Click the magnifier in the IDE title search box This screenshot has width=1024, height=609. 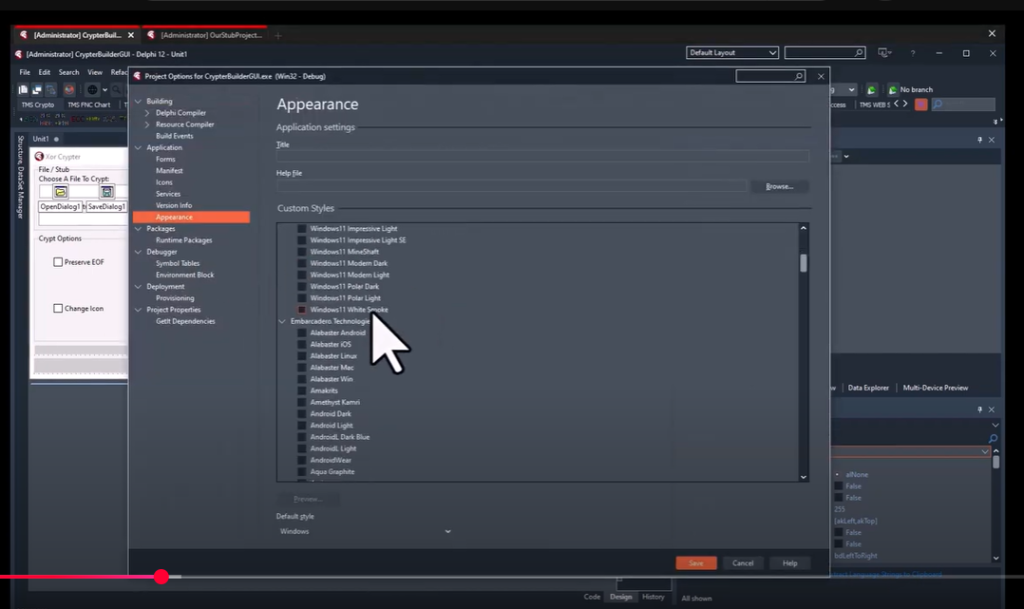click(858, 53)
